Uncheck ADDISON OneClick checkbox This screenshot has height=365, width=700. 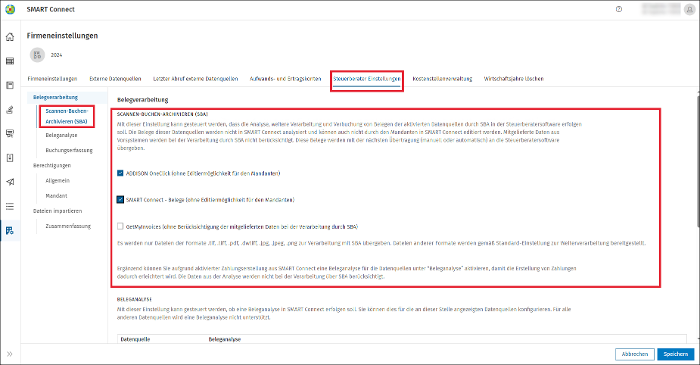pos(120,173)
